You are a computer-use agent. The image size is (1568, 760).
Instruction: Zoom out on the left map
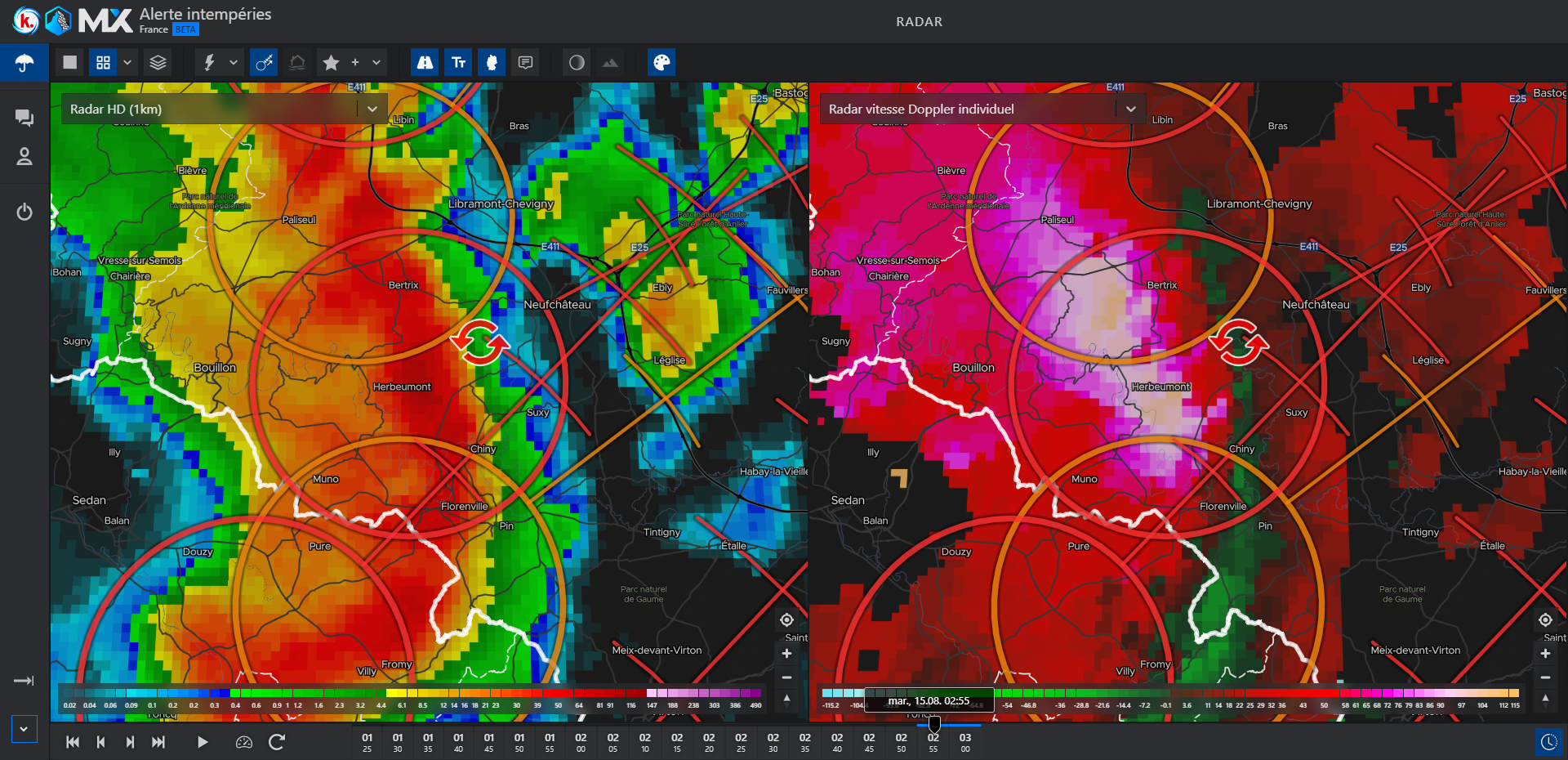786,677
